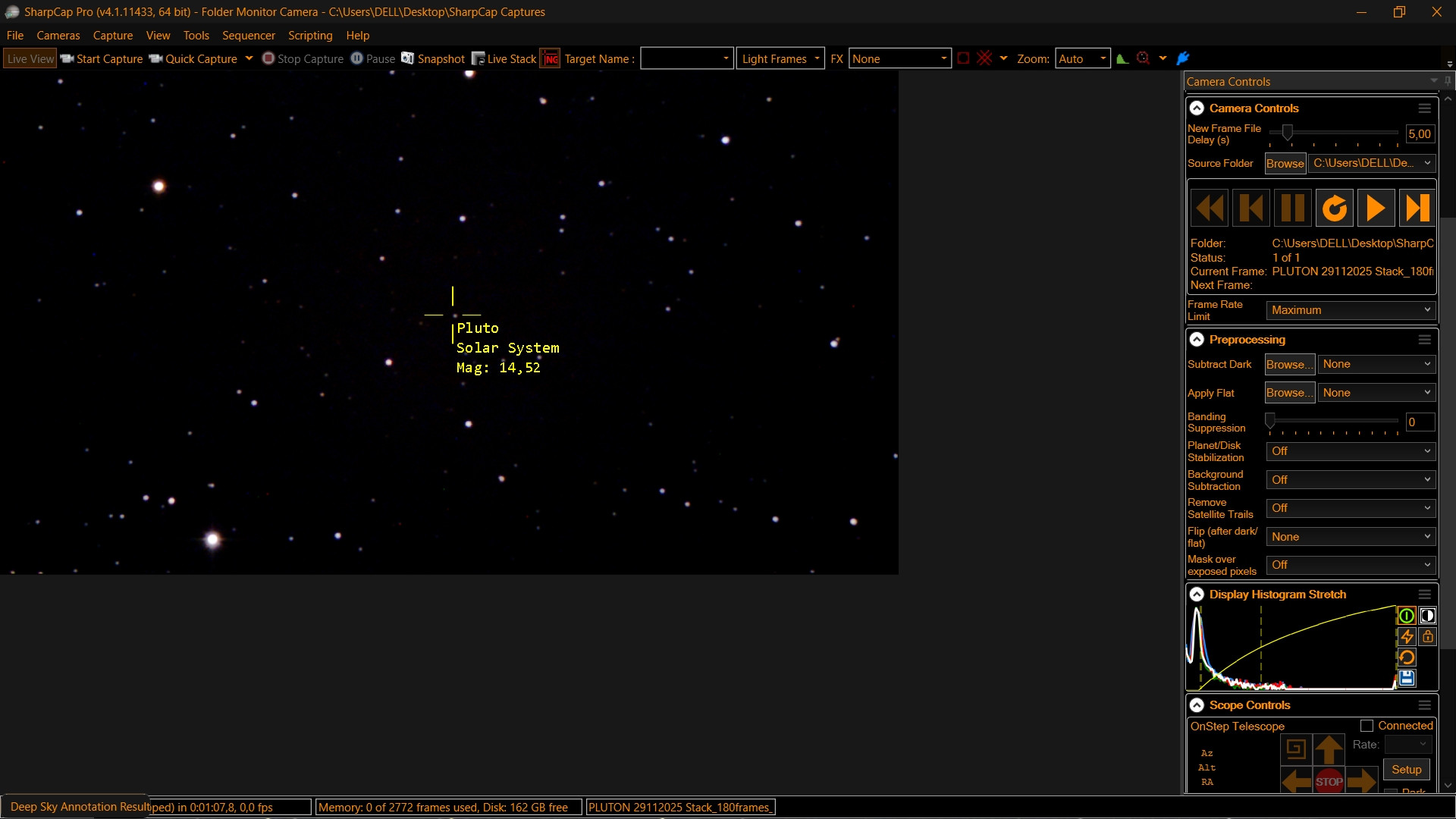1456x819 pixels.
Task: Open the Preprocessing section hamburger menu
Action: tap(1425, 340)
